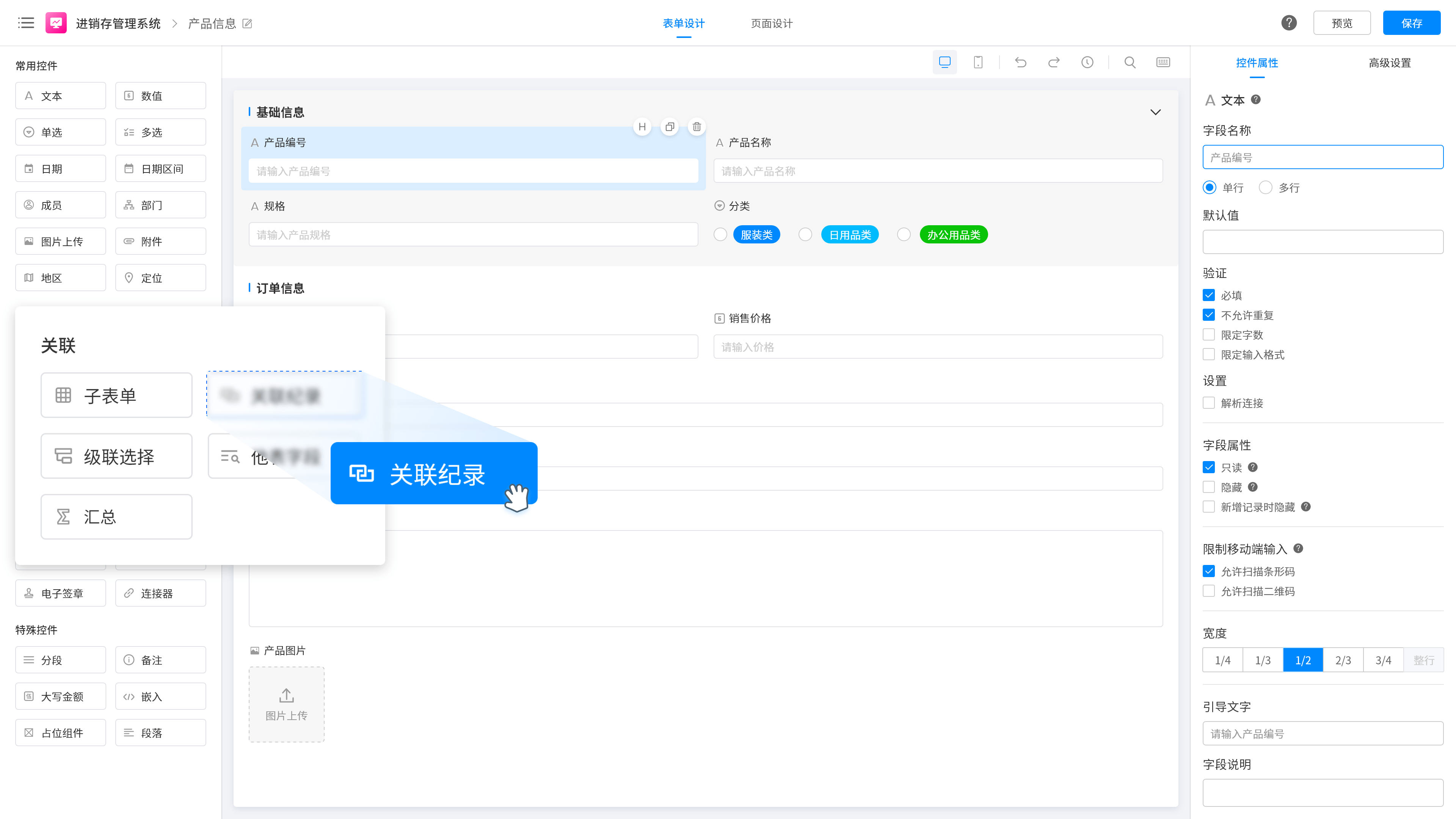Click the trash delete icon on 产品编号 field
The width and height of the screenshot is (1456, 819).
click(x=697, y=127)
